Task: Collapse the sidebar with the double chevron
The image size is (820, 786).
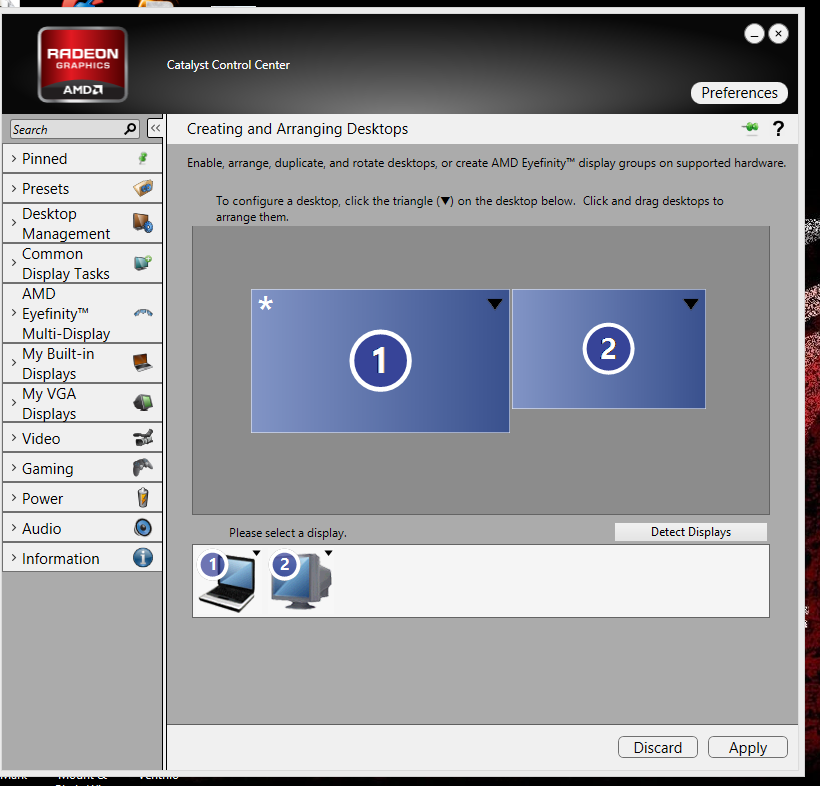Action: 155,128
